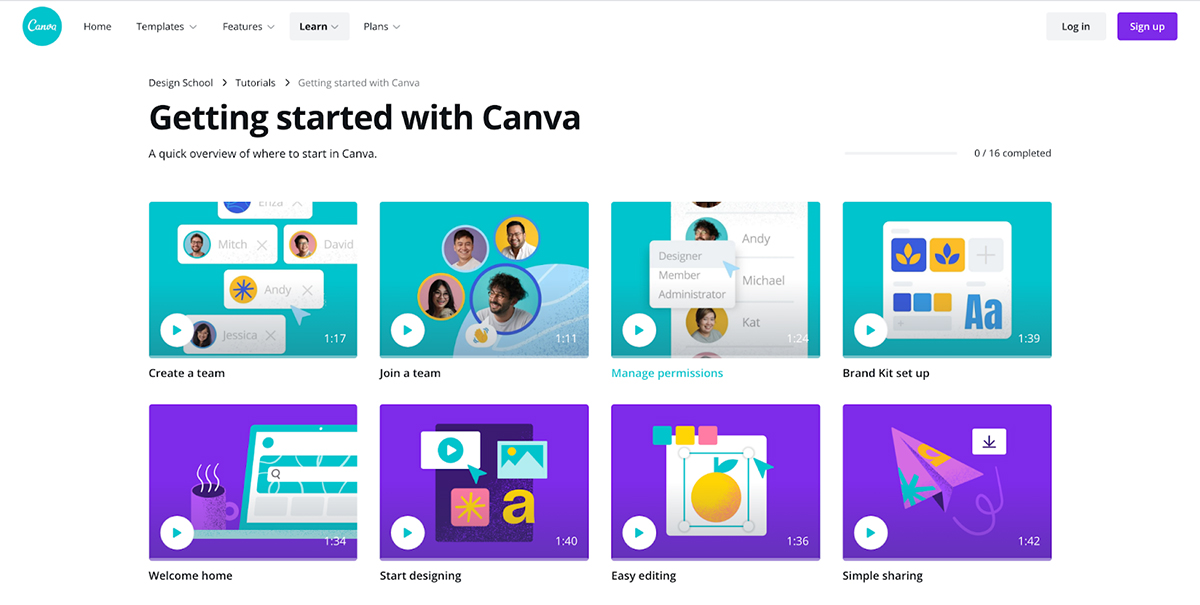Open the Features dropdown
Viewport: 1200px width, 605px height.
pos(248,27)
